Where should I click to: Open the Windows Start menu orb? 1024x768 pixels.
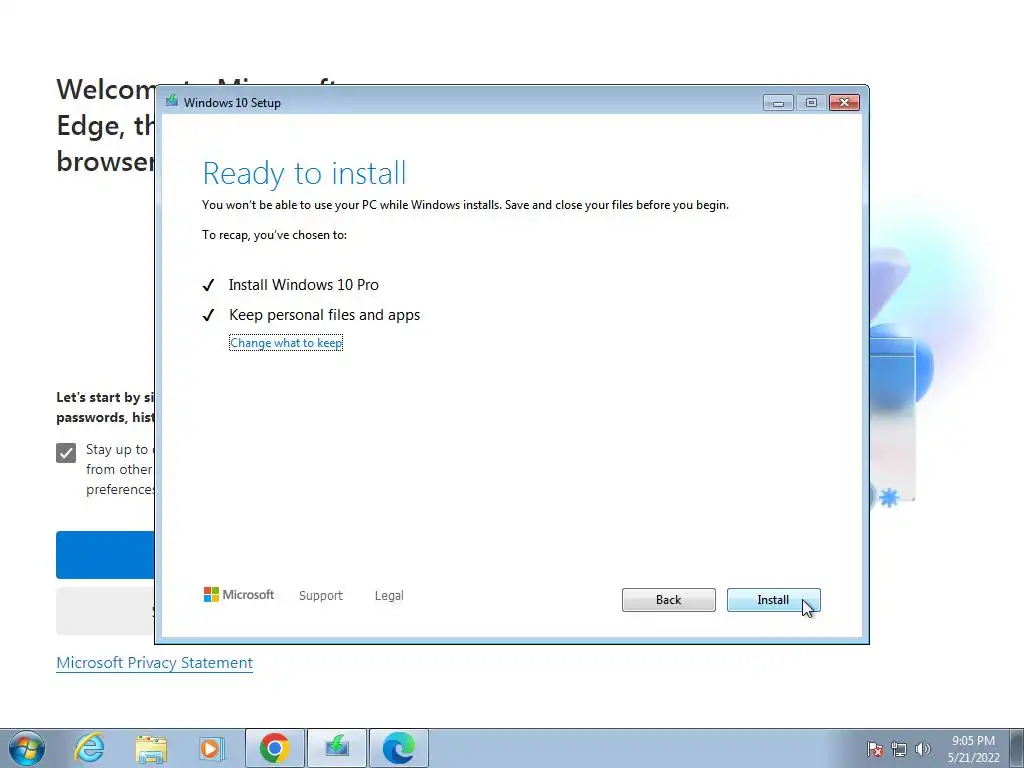coord(27,748)
